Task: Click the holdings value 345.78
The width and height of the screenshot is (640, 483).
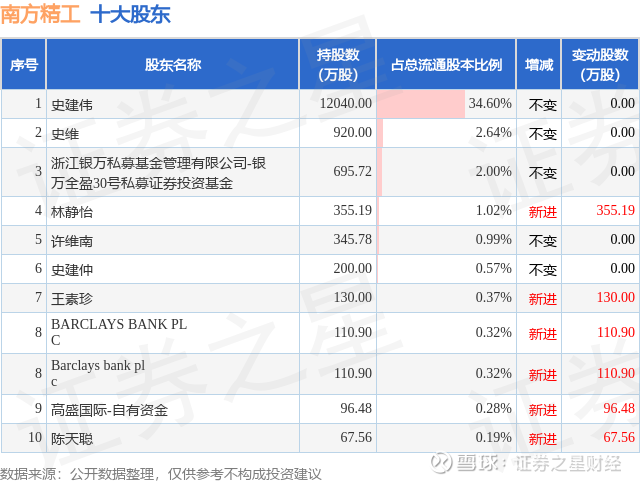Action: pos(353,239)
